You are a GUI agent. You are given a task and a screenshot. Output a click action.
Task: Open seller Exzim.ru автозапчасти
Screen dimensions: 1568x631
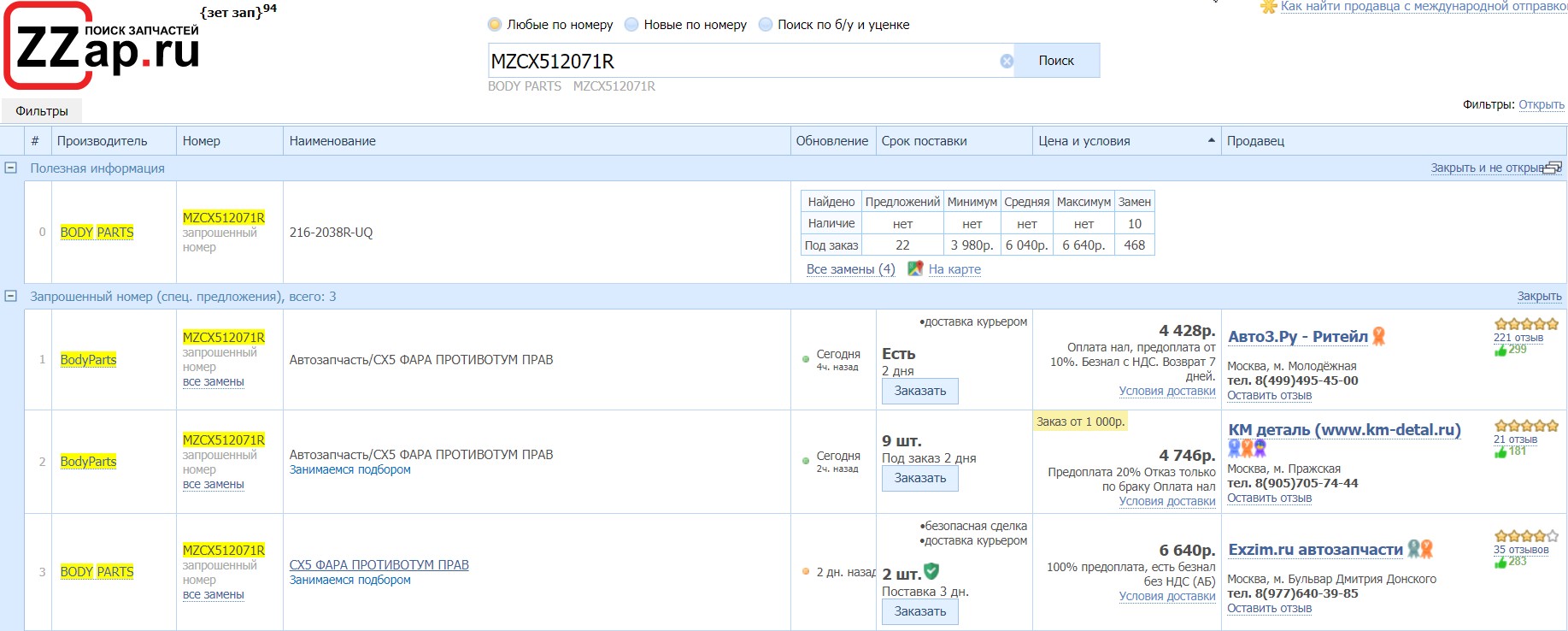tap(1316, 549)
